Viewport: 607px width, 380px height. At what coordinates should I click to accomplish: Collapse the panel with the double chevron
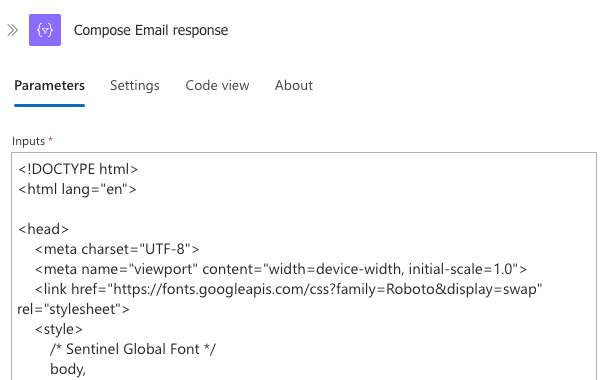(12, 30)
